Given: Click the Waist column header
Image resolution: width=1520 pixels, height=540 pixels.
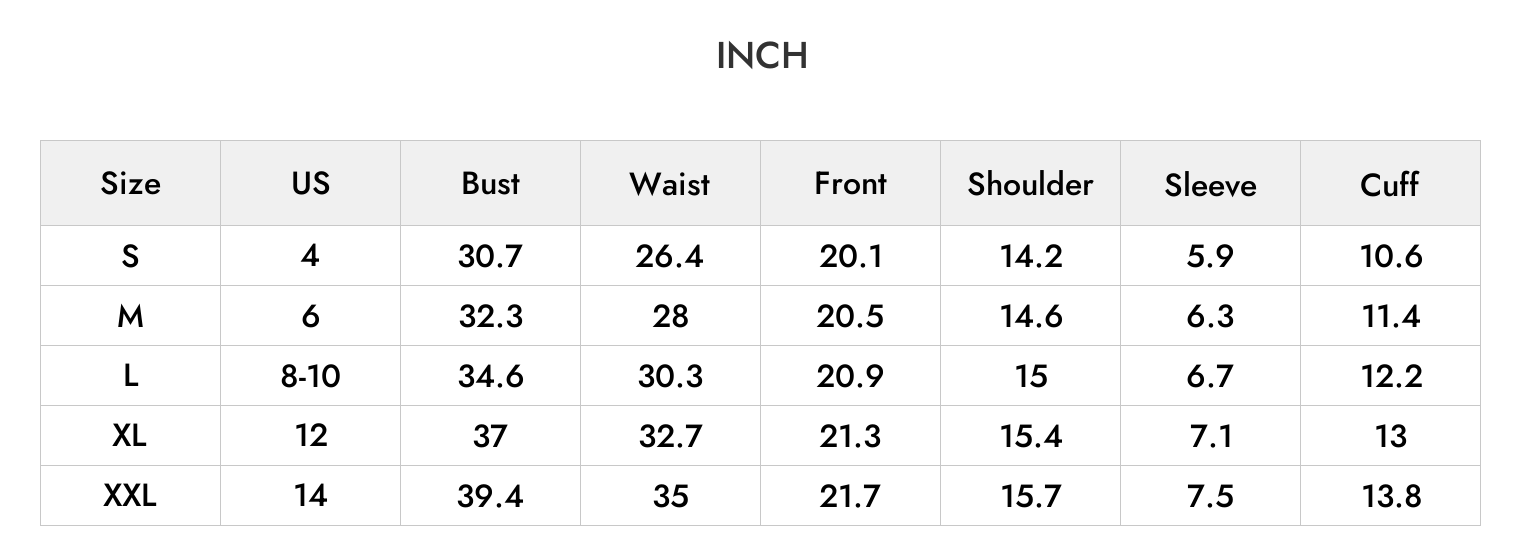Looking at the screenshot, I should [670, 184].
